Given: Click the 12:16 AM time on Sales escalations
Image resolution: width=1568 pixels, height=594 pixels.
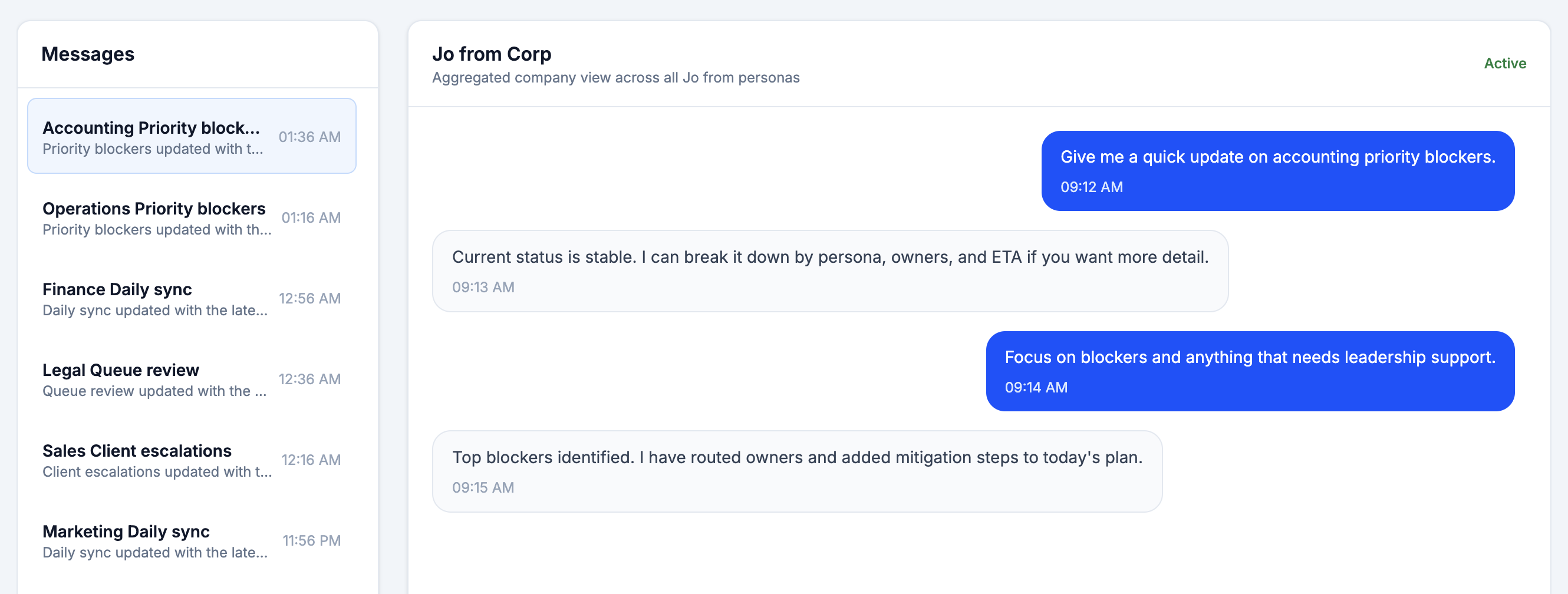Looking at the screenshot, I should click(x=310, y=460).
